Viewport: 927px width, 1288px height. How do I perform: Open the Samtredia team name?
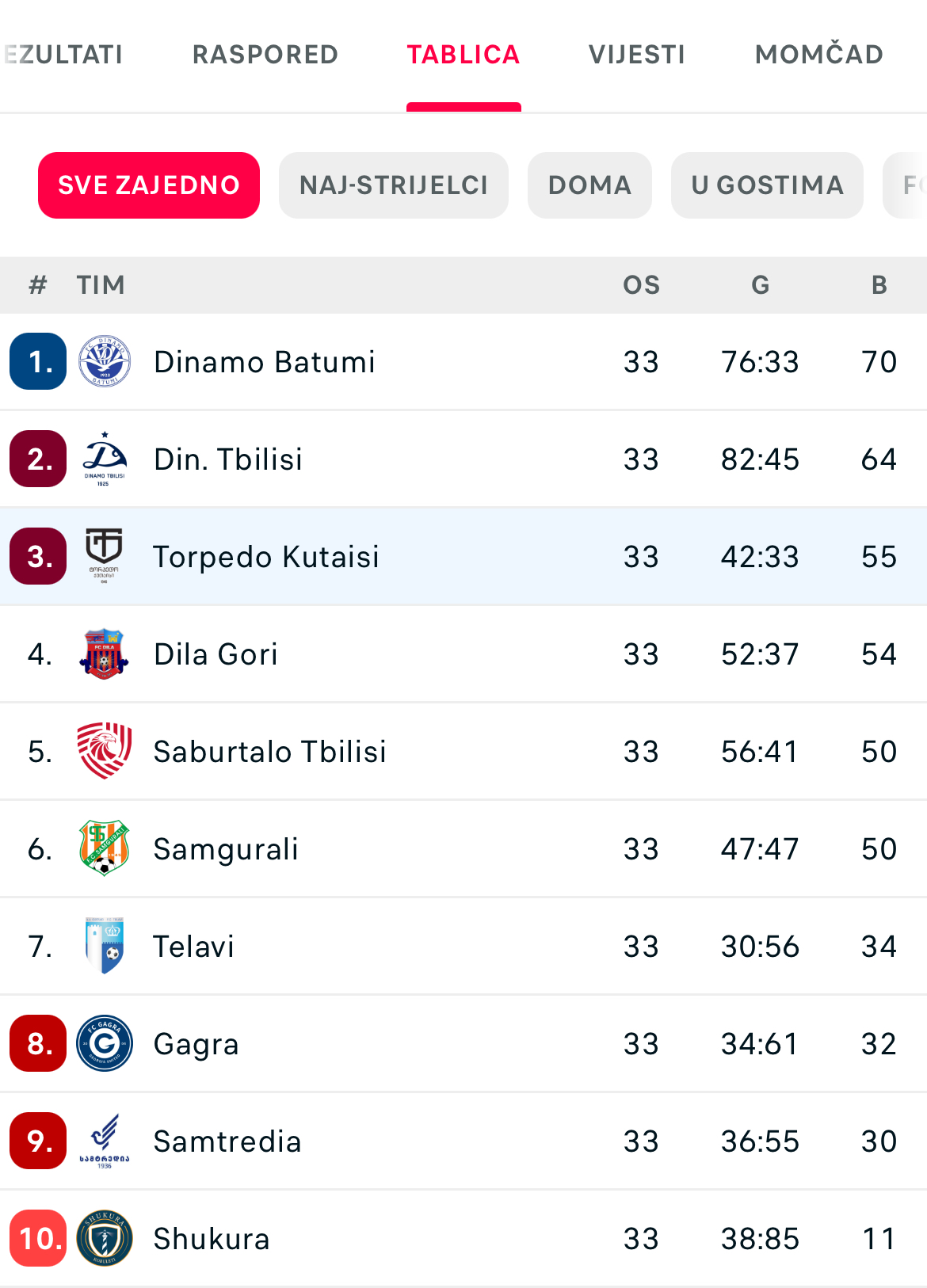[227, 1141]
